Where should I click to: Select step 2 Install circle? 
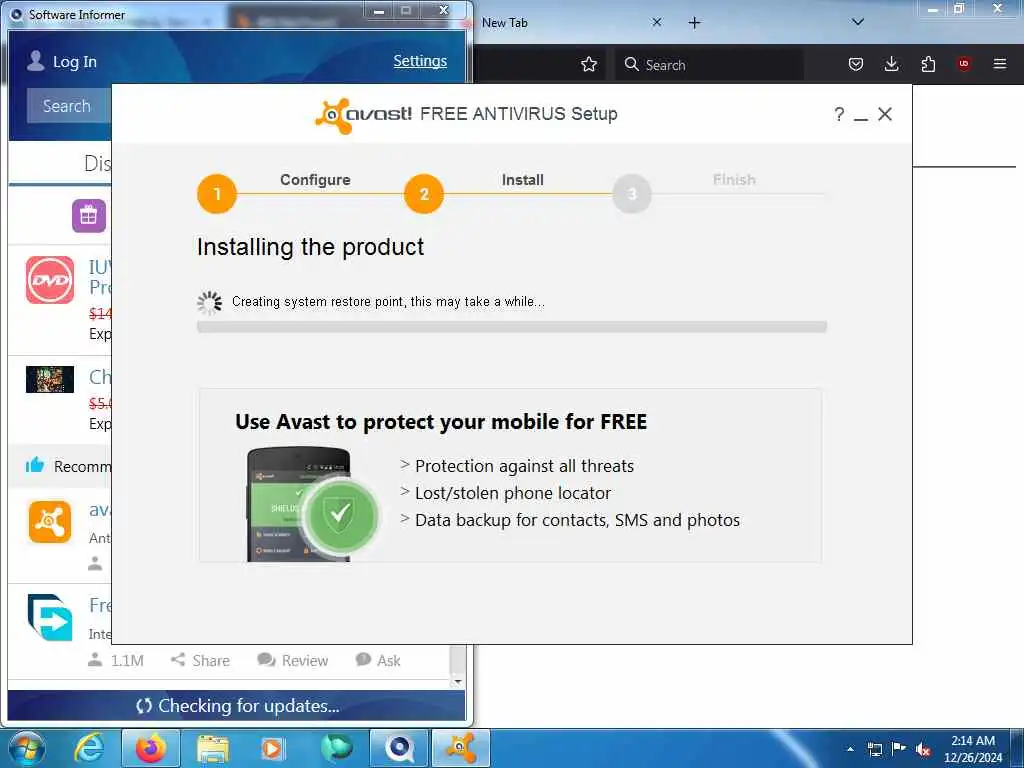click(x=424, y=194)
